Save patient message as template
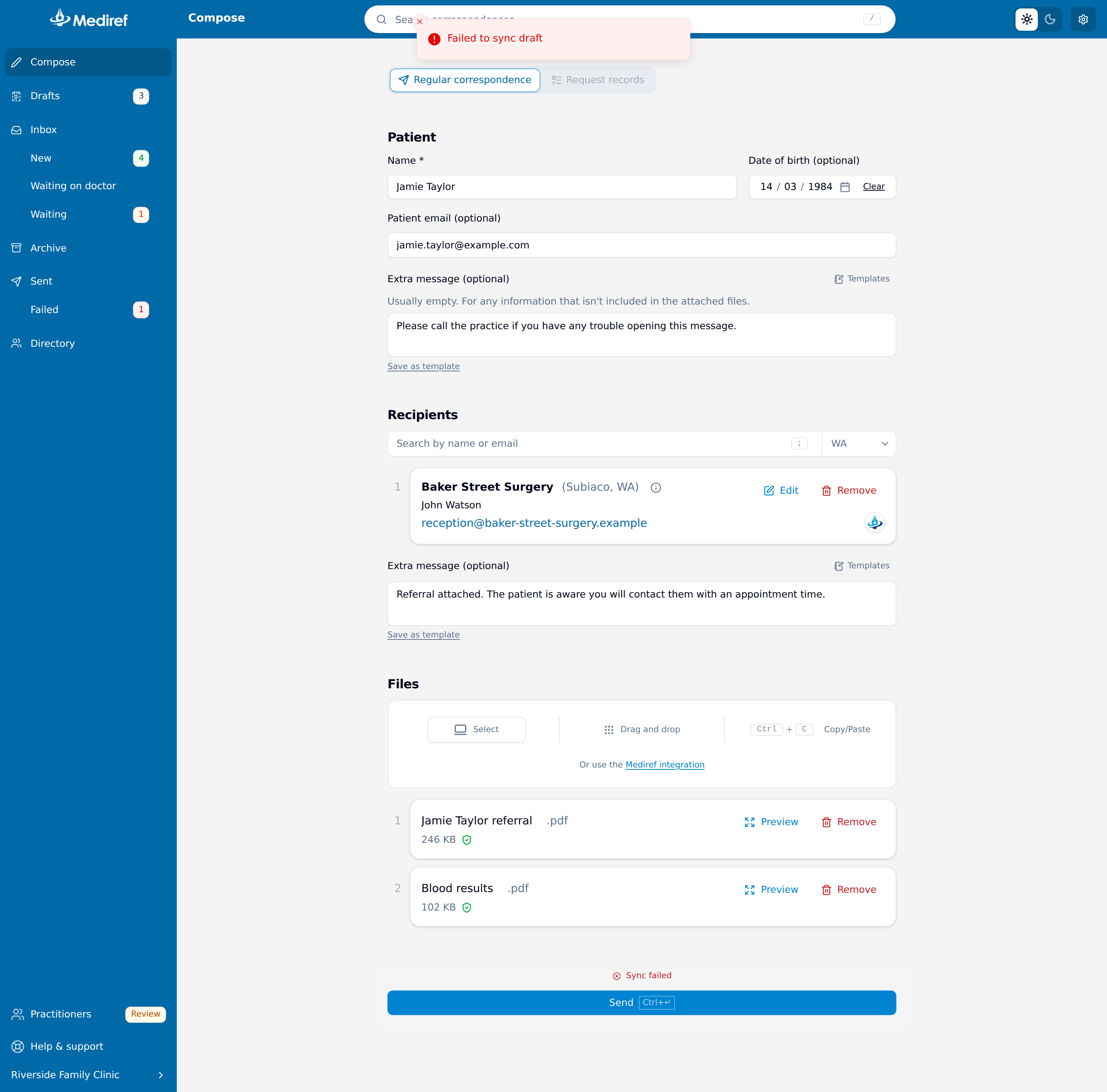Screen dimensions: 1107x1092 (x=423, y=366)
